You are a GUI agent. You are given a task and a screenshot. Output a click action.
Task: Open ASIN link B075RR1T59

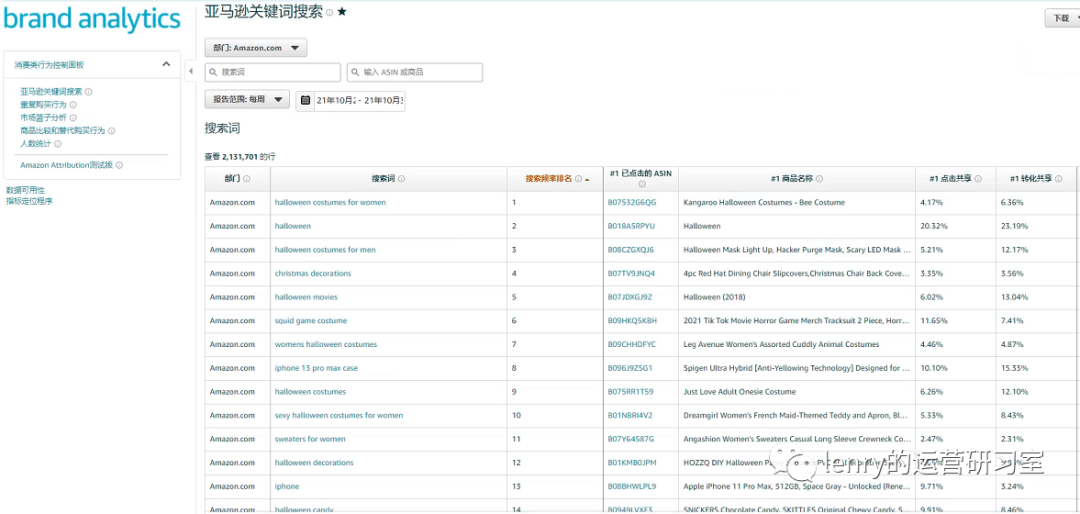click(630, 391)
